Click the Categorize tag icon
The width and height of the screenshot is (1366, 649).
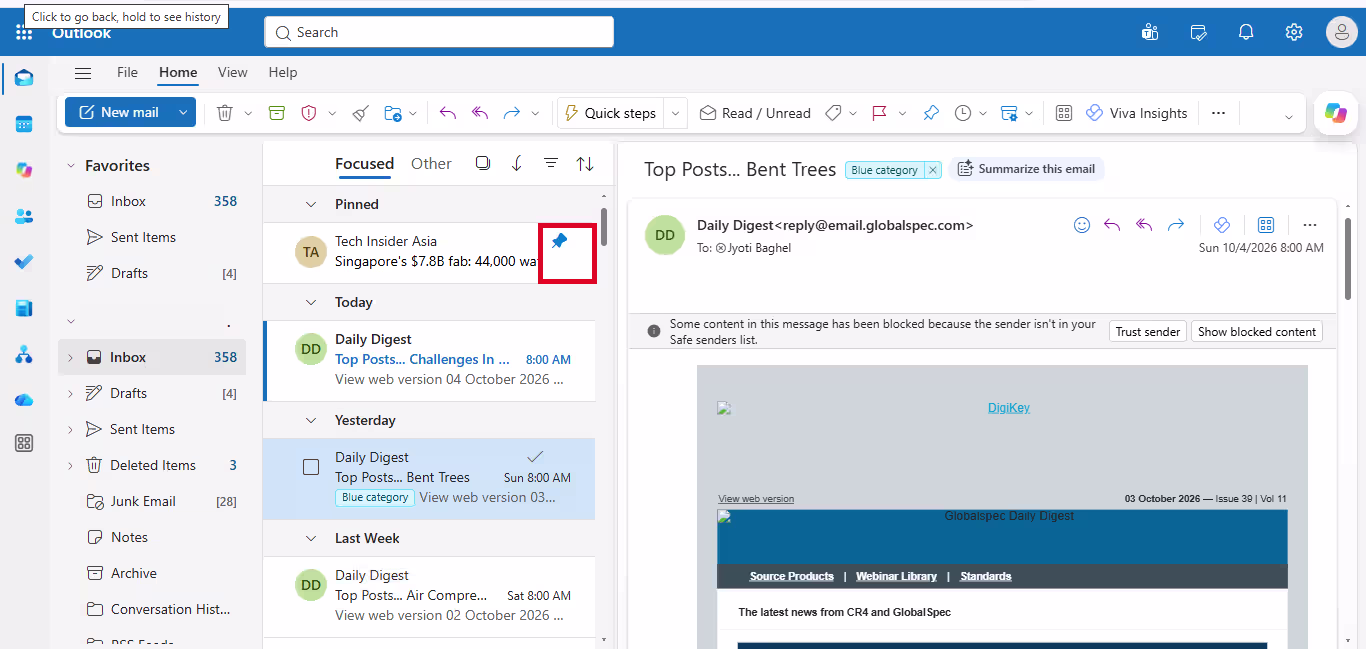[x=833, y=113]
